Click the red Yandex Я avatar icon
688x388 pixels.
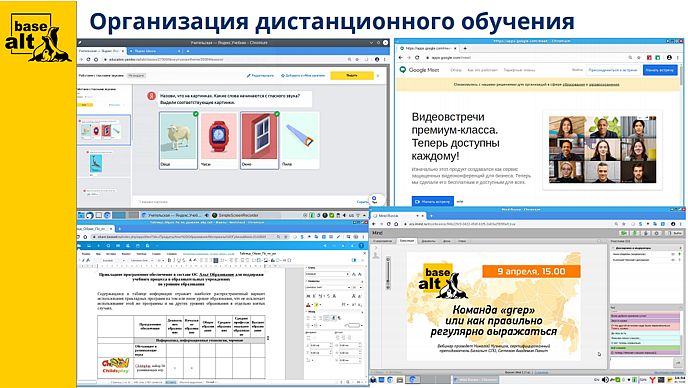[x=151, y=96]
